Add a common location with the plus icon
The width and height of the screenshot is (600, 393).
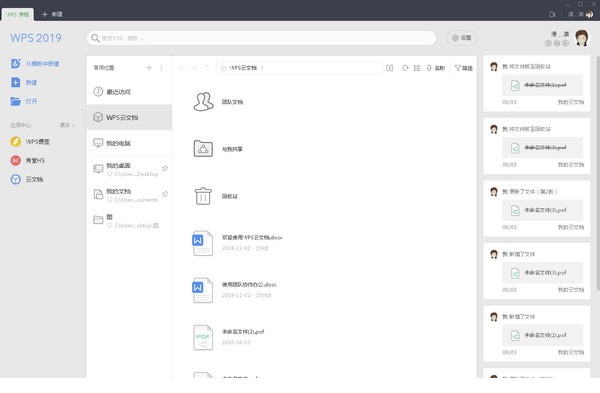[x=149, y=68]
